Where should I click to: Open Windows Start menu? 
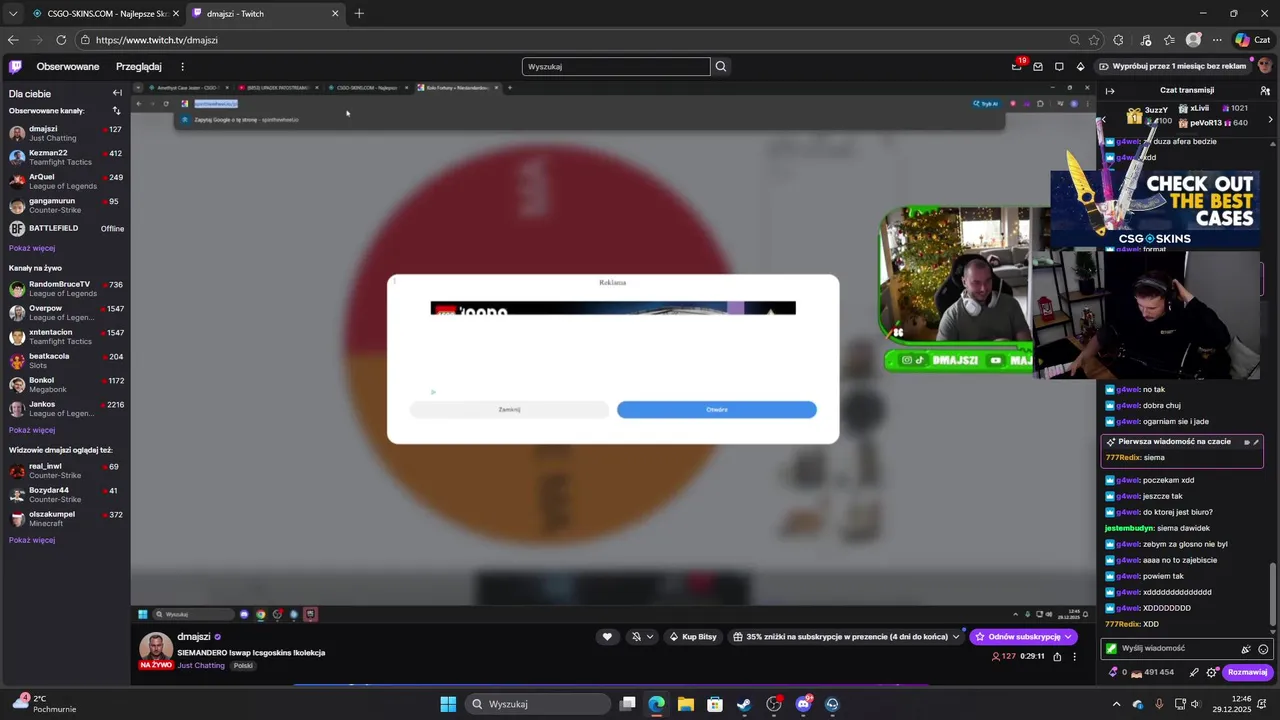tap(448, 704)
